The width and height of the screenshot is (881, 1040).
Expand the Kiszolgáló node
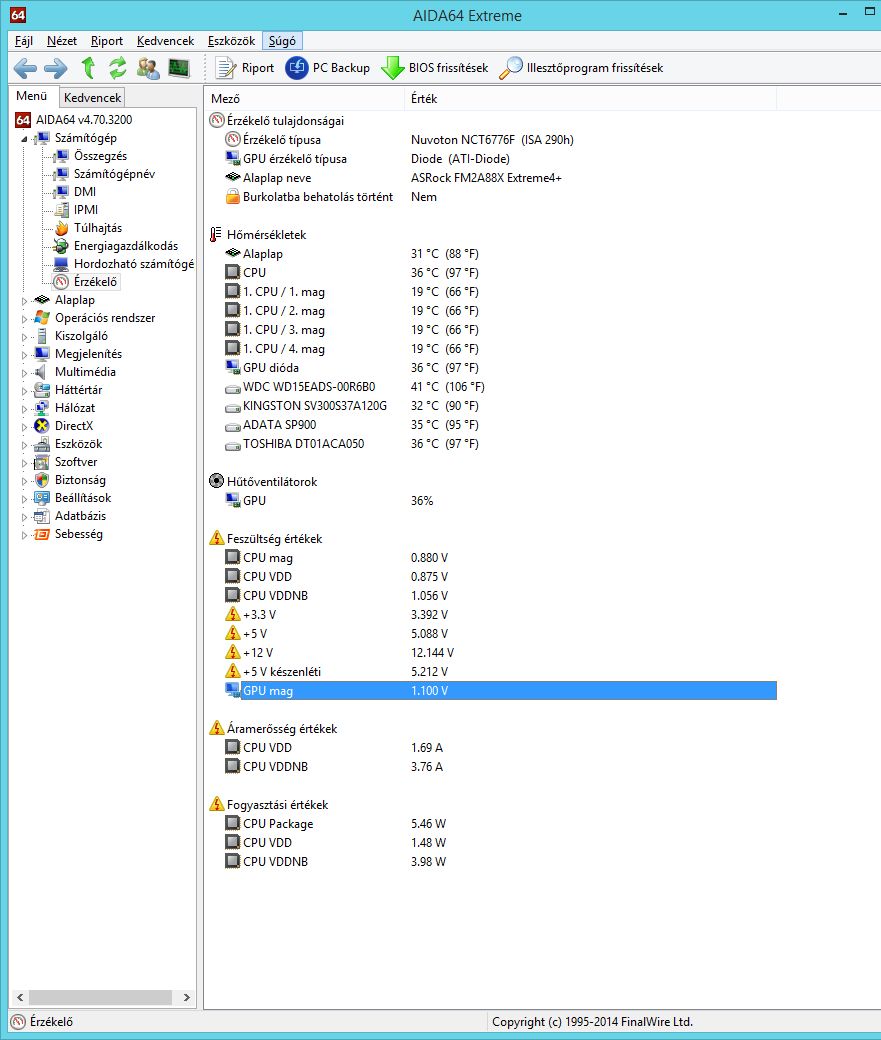(25, 336)
